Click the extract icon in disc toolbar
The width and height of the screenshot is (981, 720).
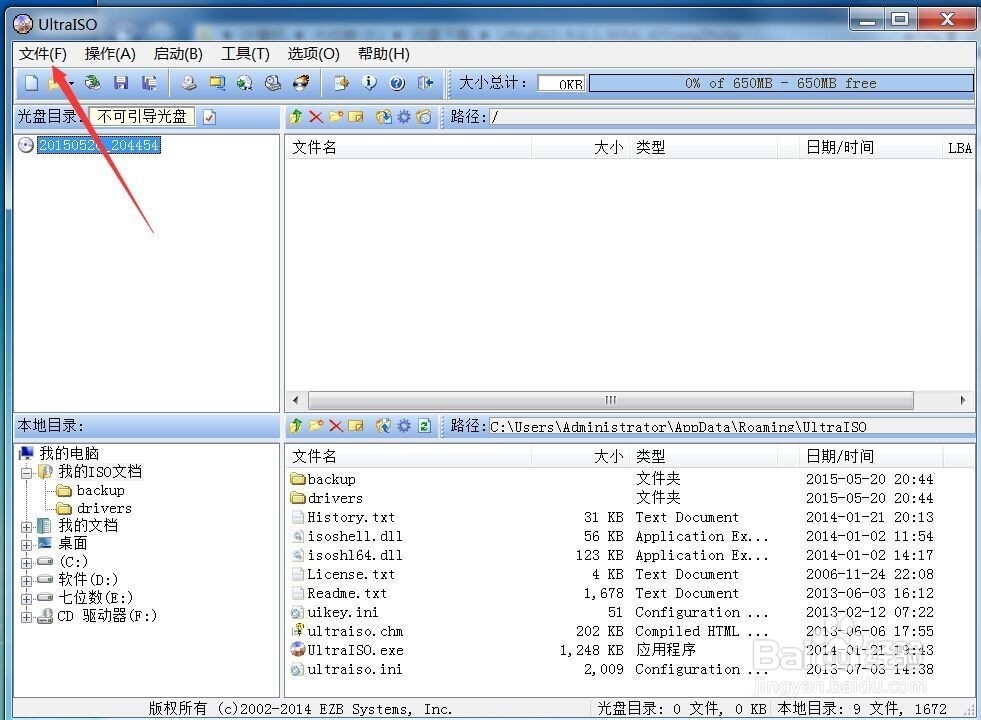[x=384, y=116]
